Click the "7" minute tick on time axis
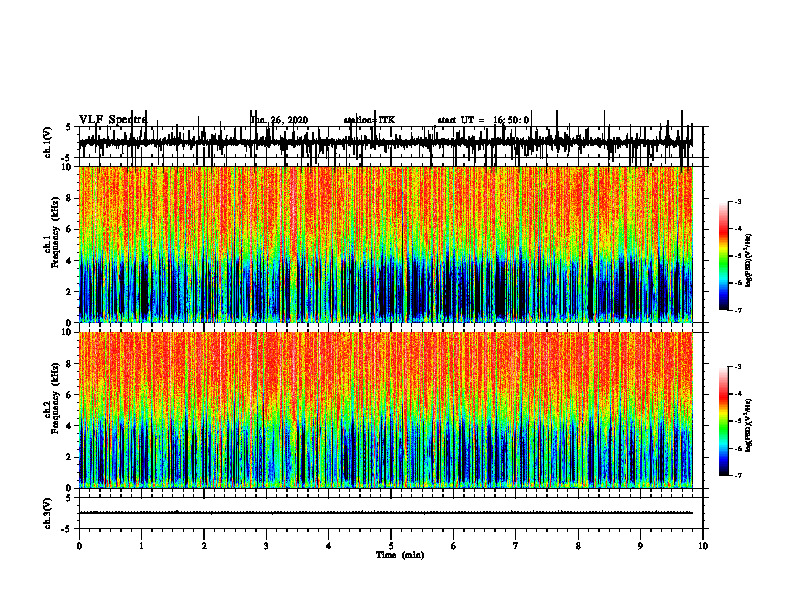 (x=516, y=546)
